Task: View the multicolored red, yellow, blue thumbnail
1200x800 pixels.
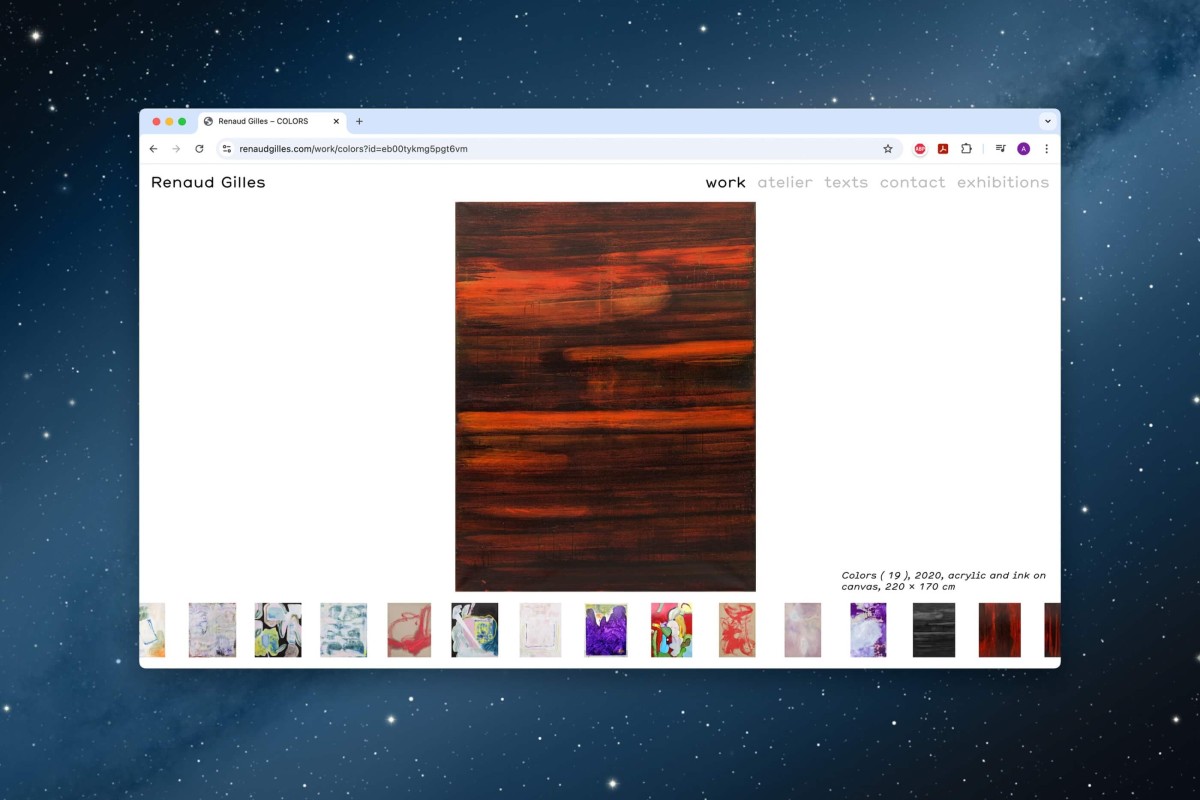Action: (671, 630)
